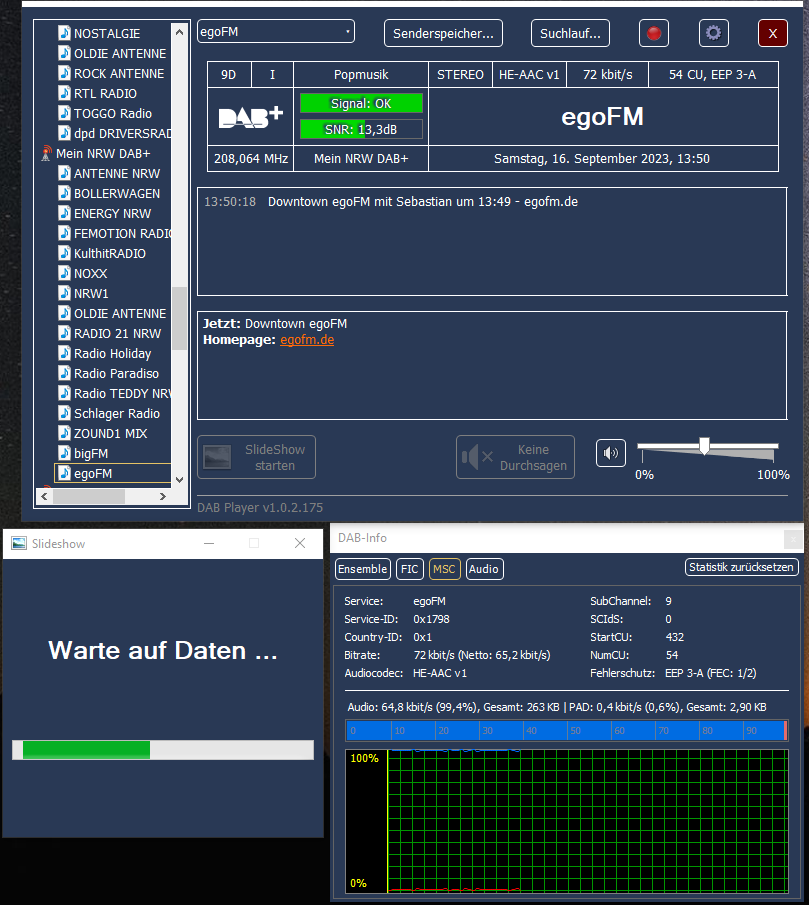Viewport: 809px width, 905px height.
Task: Click the music note icon beside NOXX
Action: [64, 273]
